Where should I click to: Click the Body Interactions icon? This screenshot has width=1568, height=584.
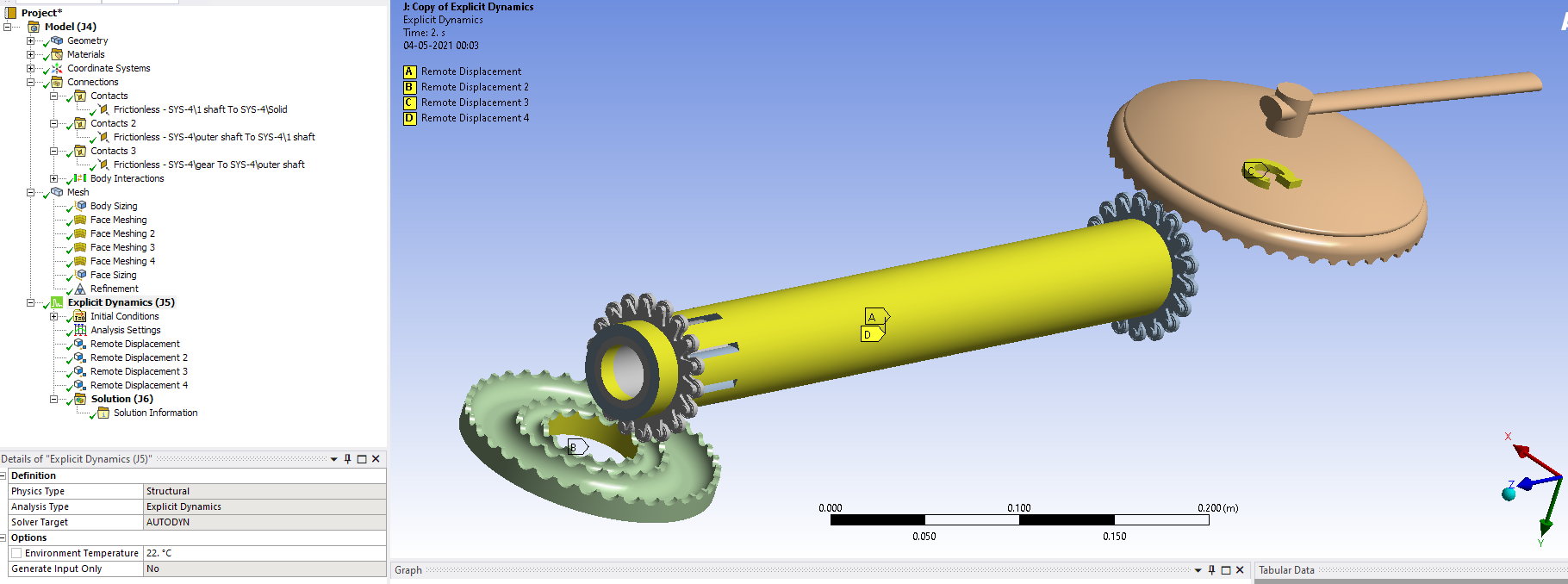[80, 178]
